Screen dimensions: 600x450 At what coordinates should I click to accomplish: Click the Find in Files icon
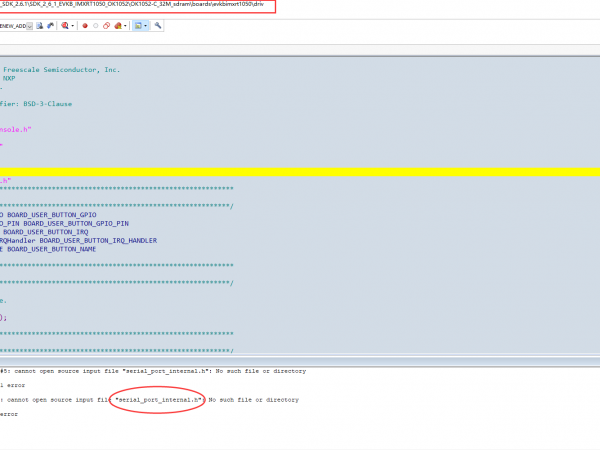pyautogui.click(x=40, y=26)
